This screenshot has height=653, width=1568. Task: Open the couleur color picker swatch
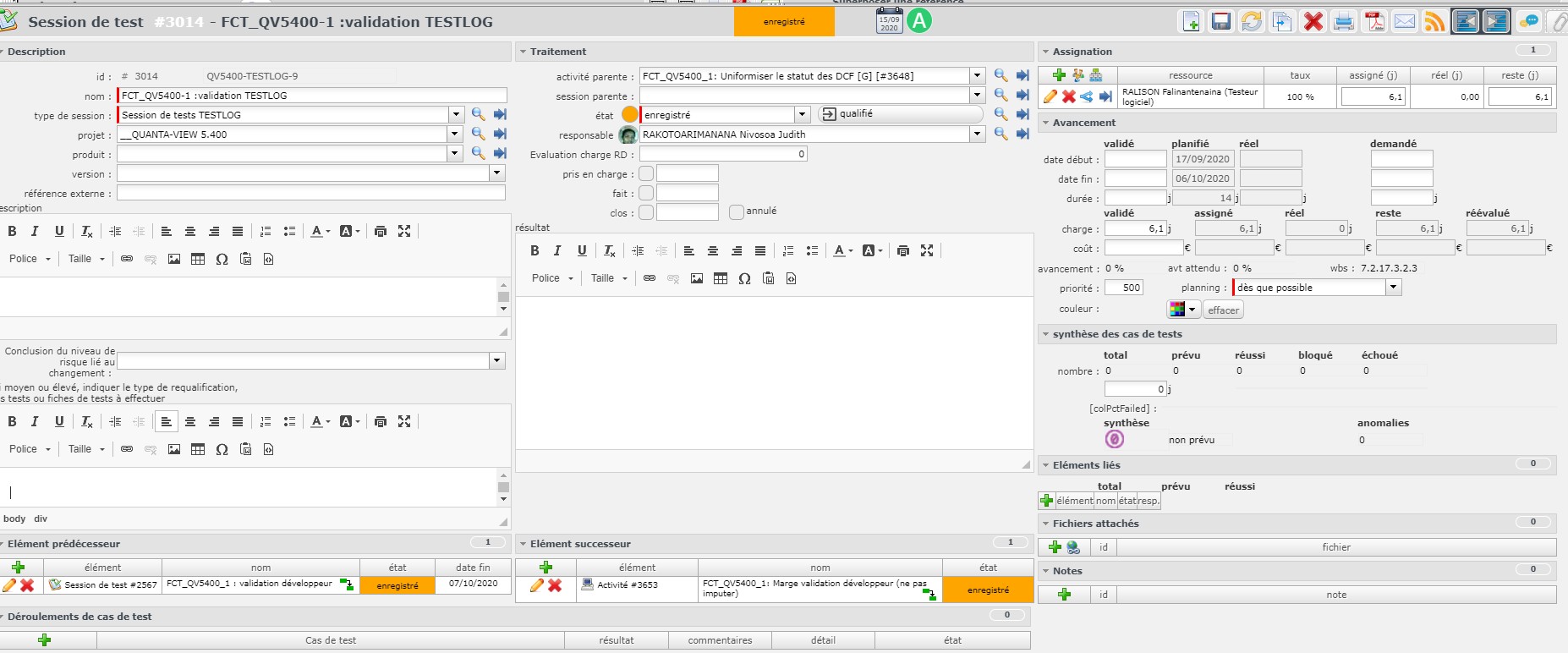click(x=1177, y=310)
